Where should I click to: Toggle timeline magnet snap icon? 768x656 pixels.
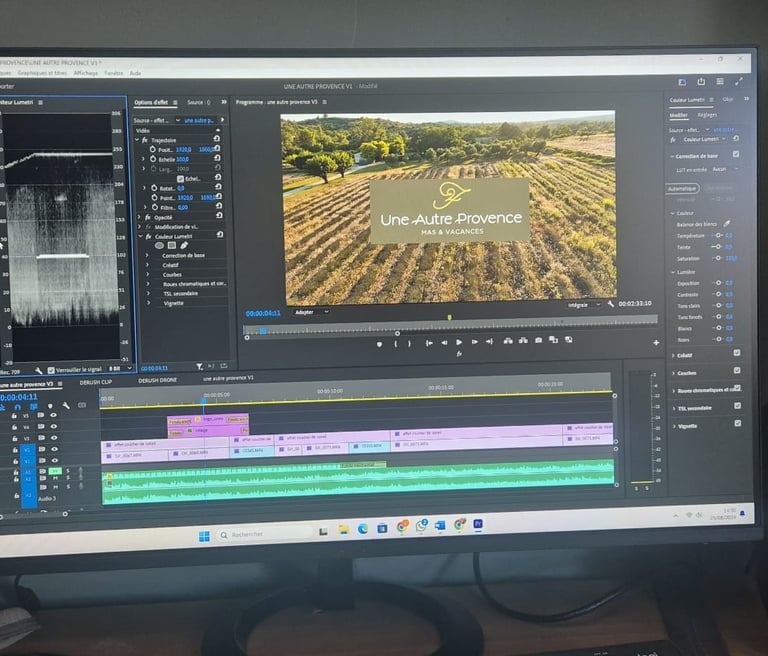(18, 407)
